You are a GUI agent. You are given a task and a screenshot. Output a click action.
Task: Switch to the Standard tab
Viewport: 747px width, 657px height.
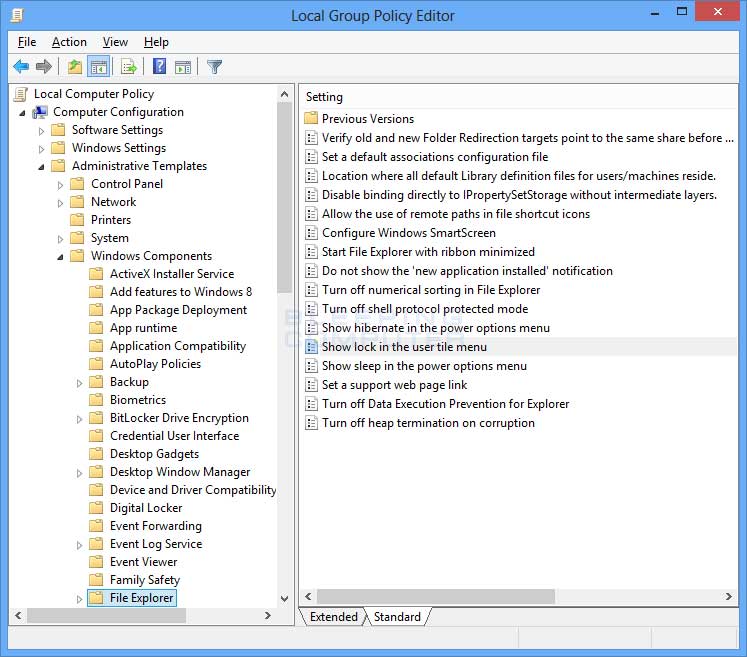397,617
